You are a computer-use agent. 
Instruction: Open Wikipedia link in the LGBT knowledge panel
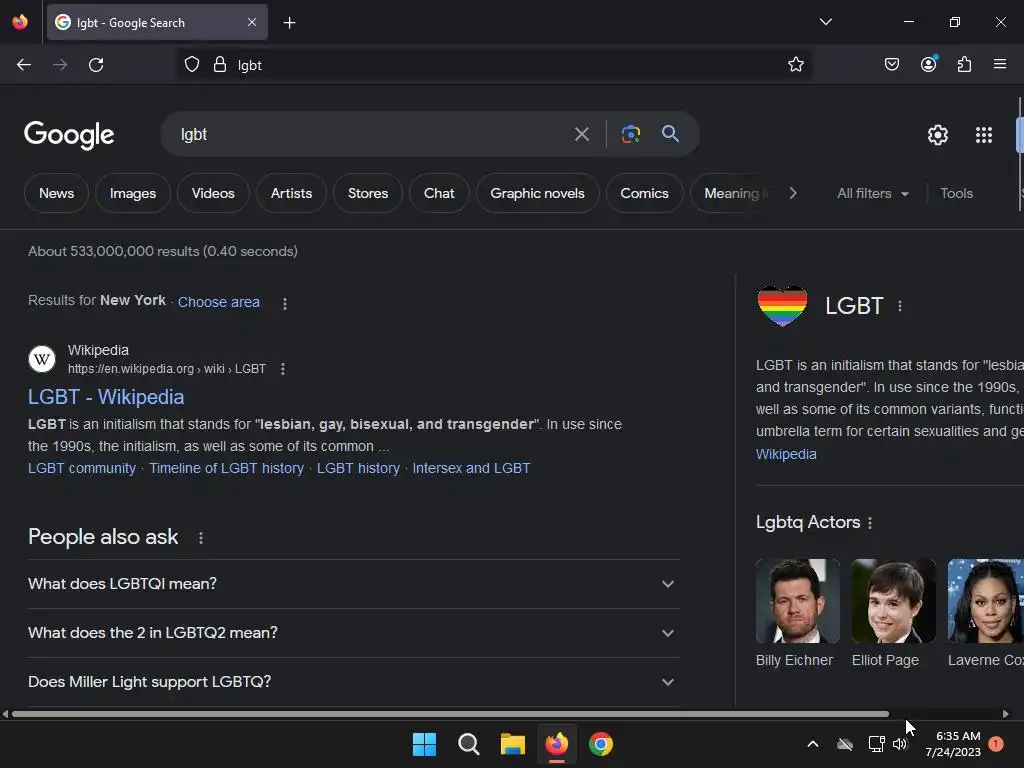[786, 454]
